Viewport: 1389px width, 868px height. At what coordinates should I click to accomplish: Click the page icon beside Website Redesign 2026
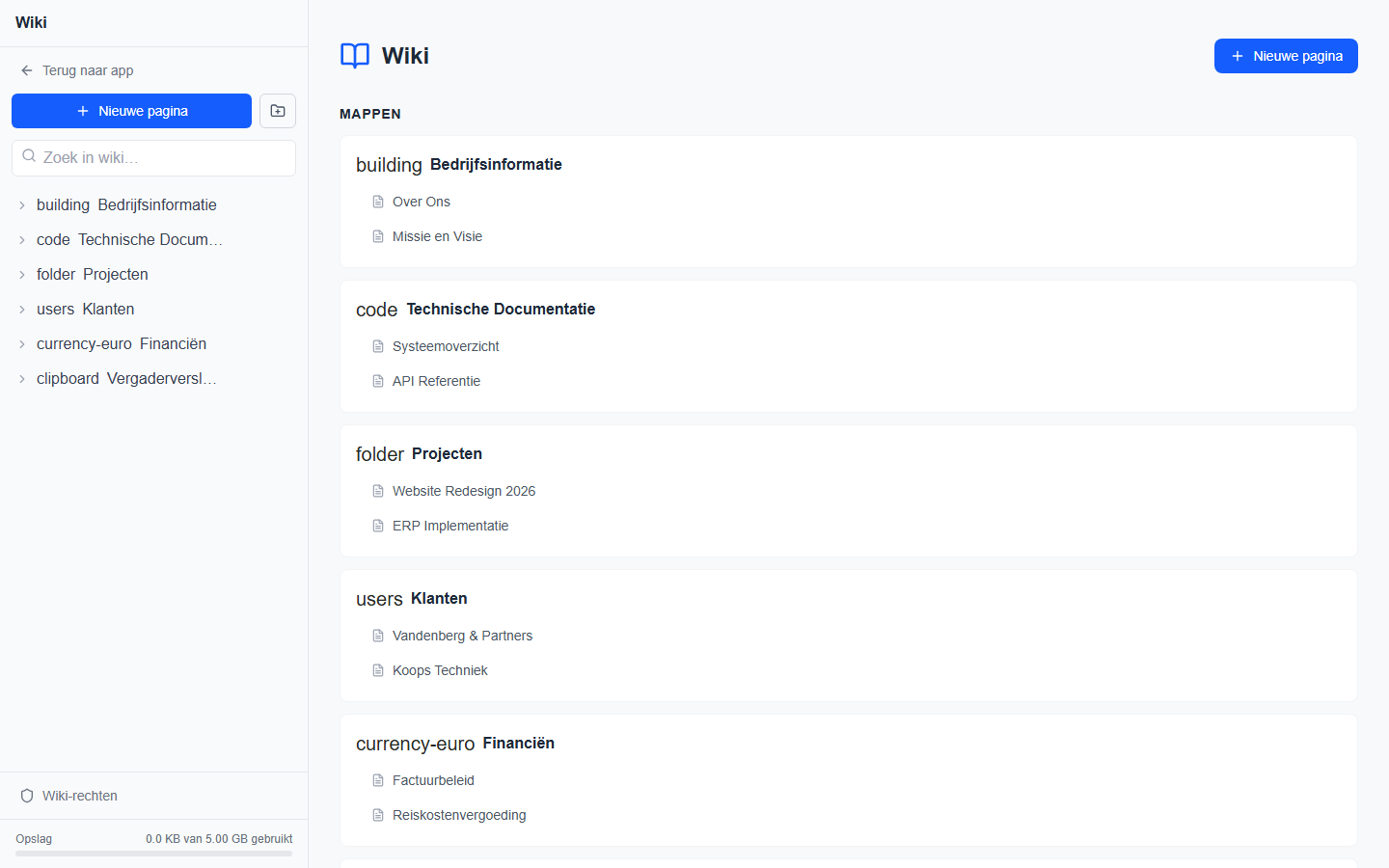pos(378,491)
